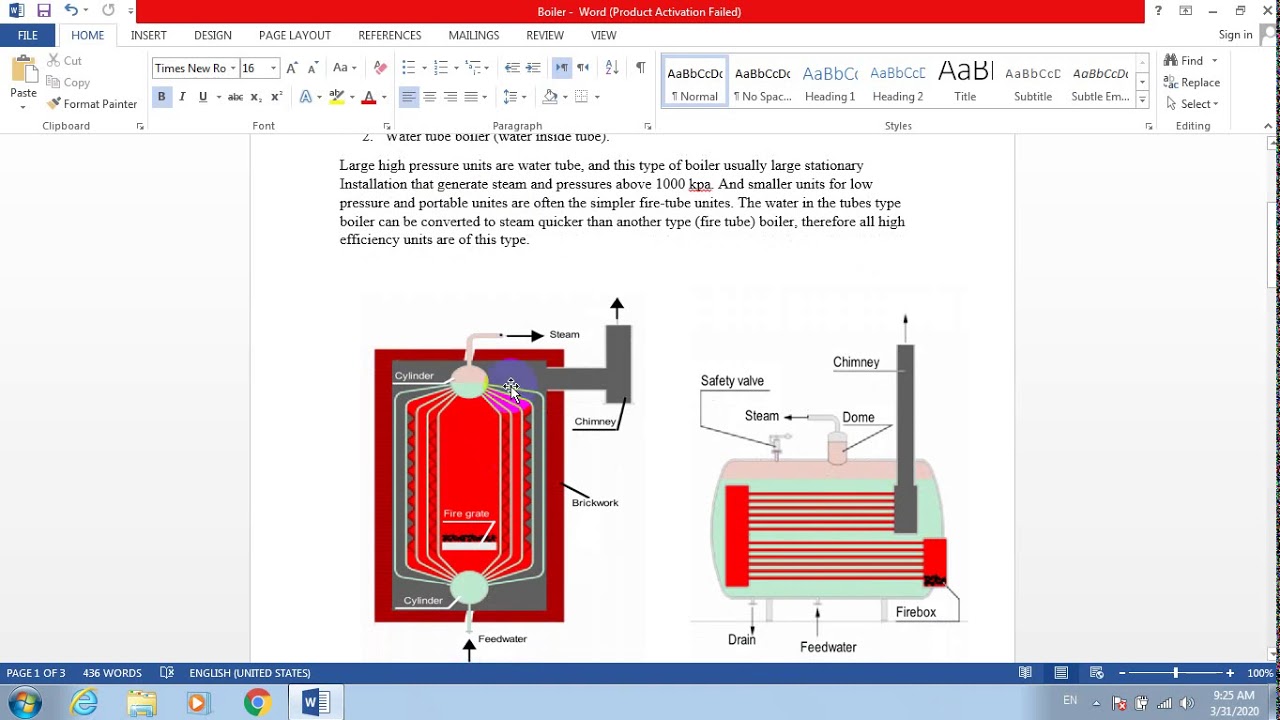
Task: Decrease paragraph indent
Action: coord(512,68)
